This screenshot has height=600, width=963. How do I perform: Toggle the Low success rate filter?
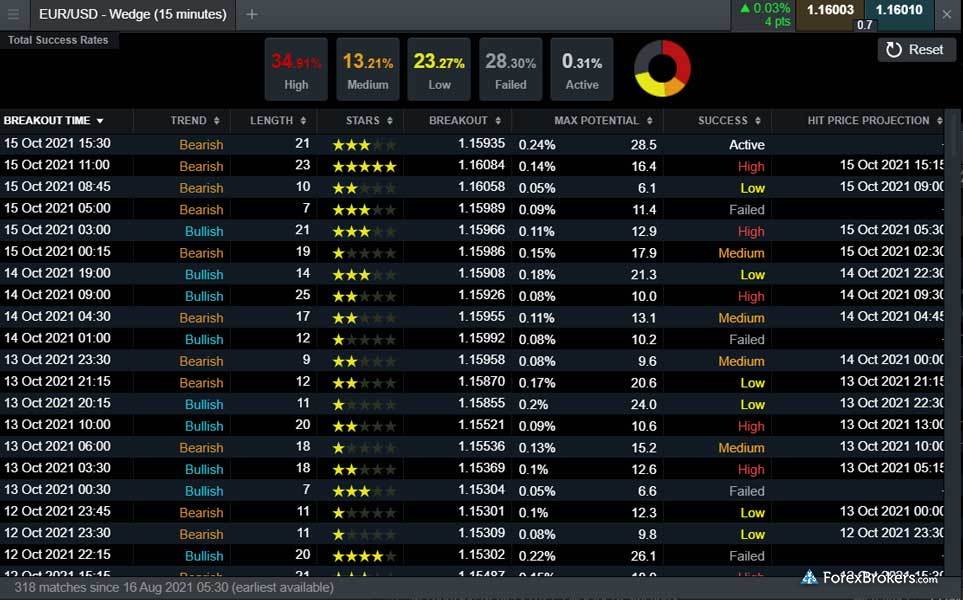coord(439,70)
